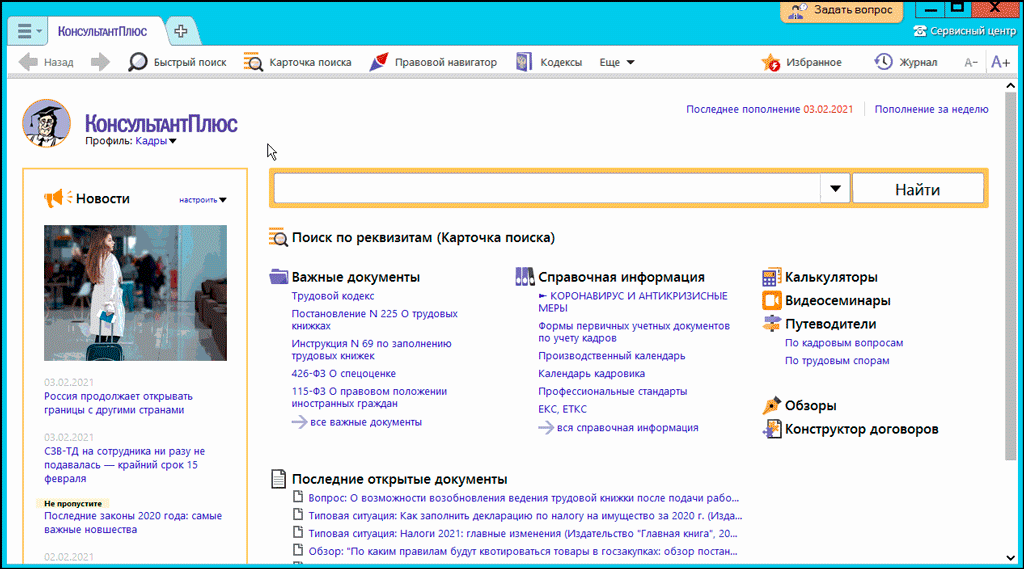Screen dimensions: 1024x569
Task: Open 426-ФЗ О спецоценке link
Action: 344,374
